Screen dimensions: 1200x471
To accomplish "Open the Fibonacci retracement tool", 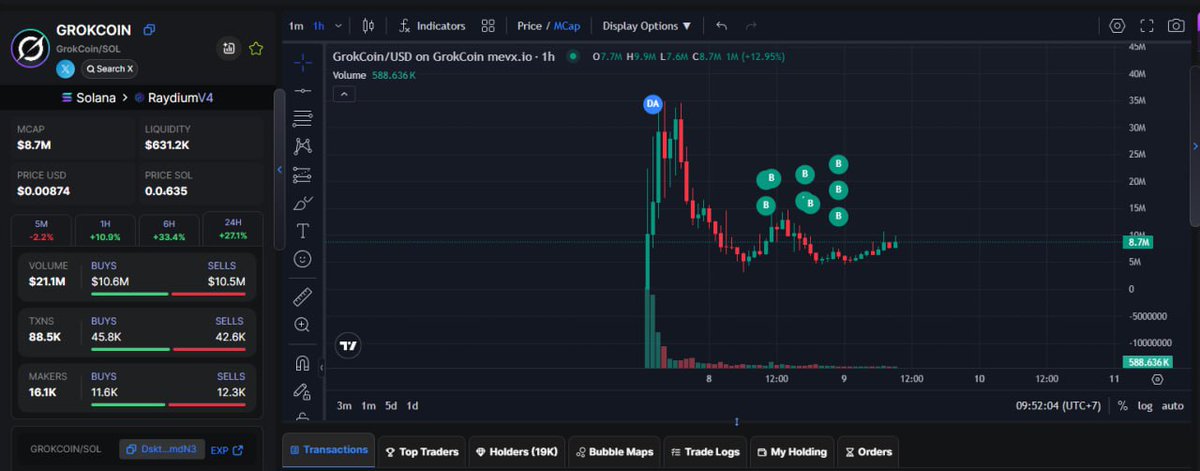I will pyautogui.click(x=303, y=119).
